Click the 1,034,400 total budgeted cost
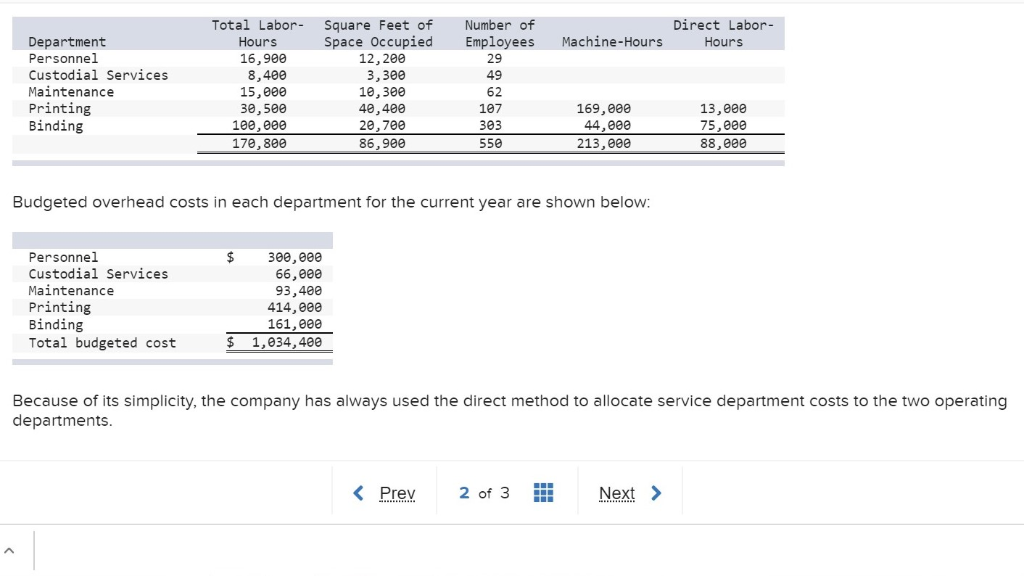Screen dimensions: 1024x576 point(287,342)
